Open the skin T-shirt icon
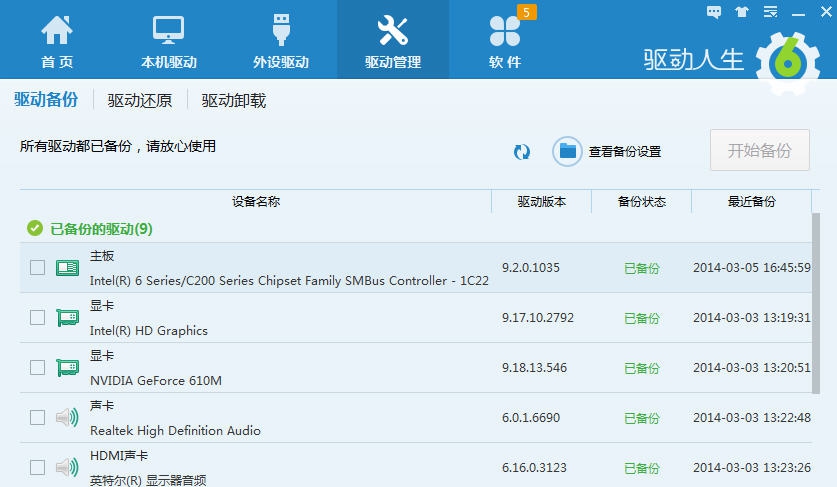The height and width of the screenshot is (487, 837). click(741, 12)
